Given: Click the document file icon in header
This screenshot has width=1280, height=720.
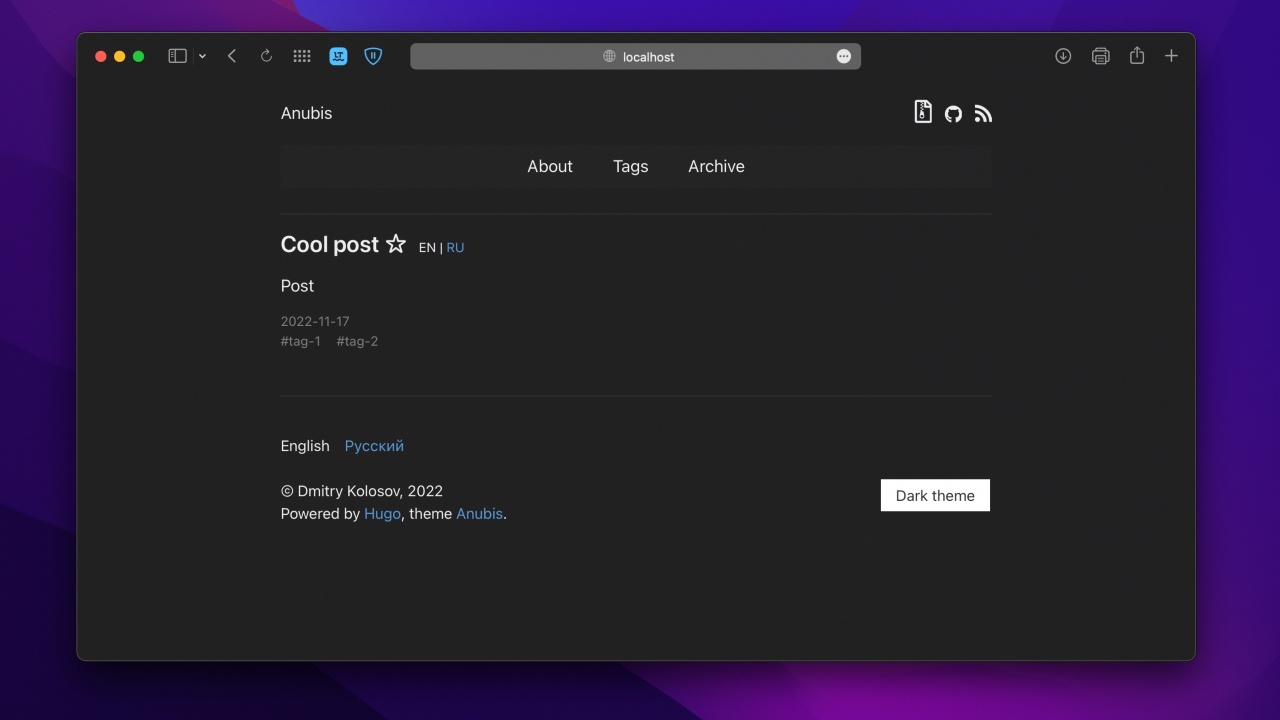Looking at the screenshot, I should (x=923, y=112).
